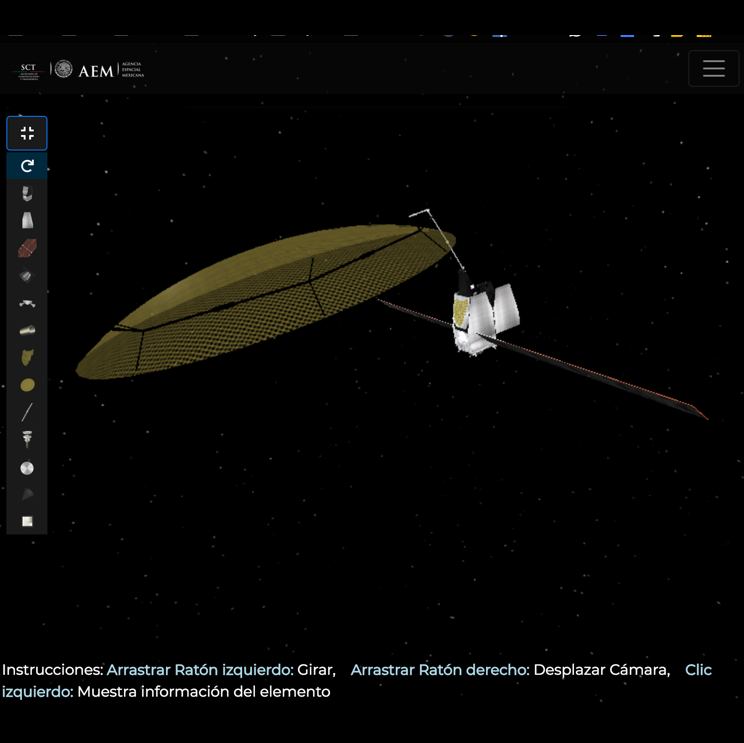Open the hamburger navigation menu
Screen dimensions: 744x743
(713, 69)
